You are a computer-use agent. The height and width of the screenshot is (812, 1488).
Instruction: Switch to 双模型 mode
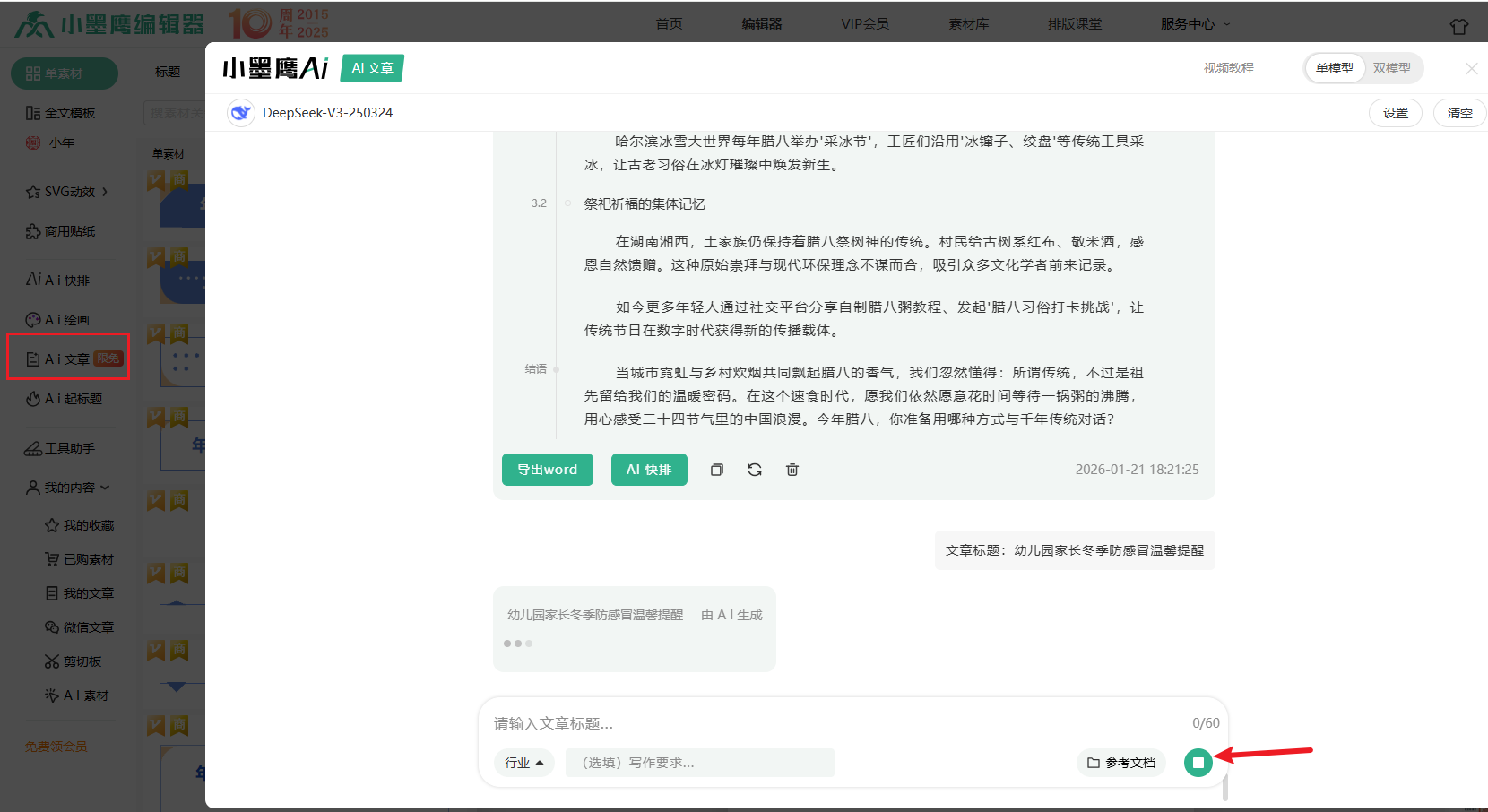tap(1391, 68)
